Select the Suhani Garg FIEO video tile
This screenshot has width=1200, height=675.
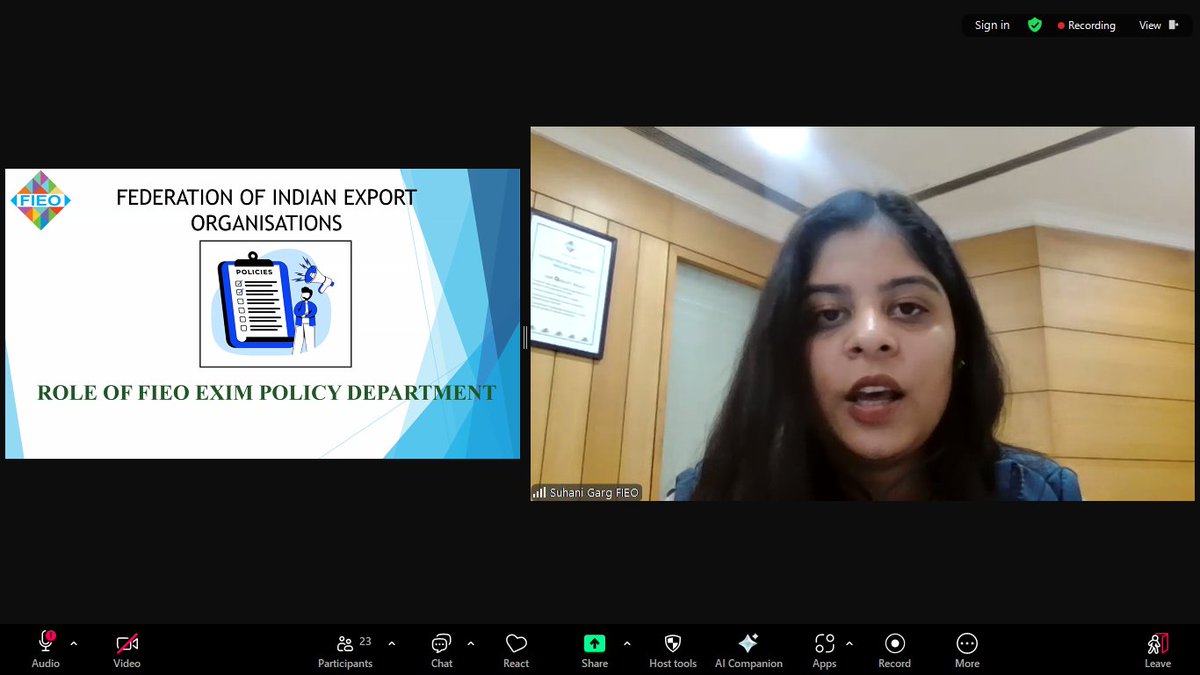(x=864, y=314)
